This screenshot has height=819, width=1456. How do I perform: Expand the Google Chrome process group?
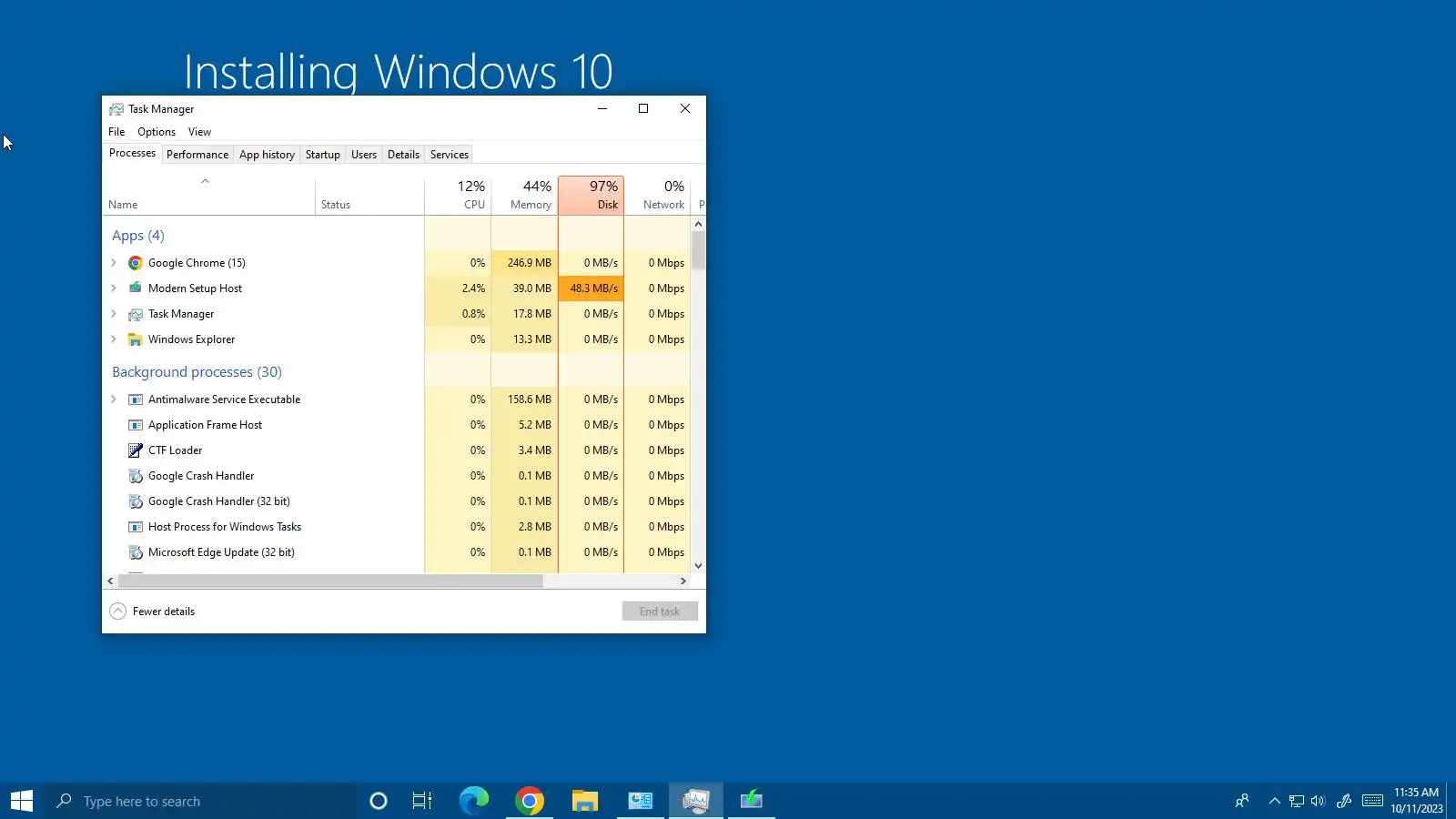pyautogui.click(x=114, y=263)
